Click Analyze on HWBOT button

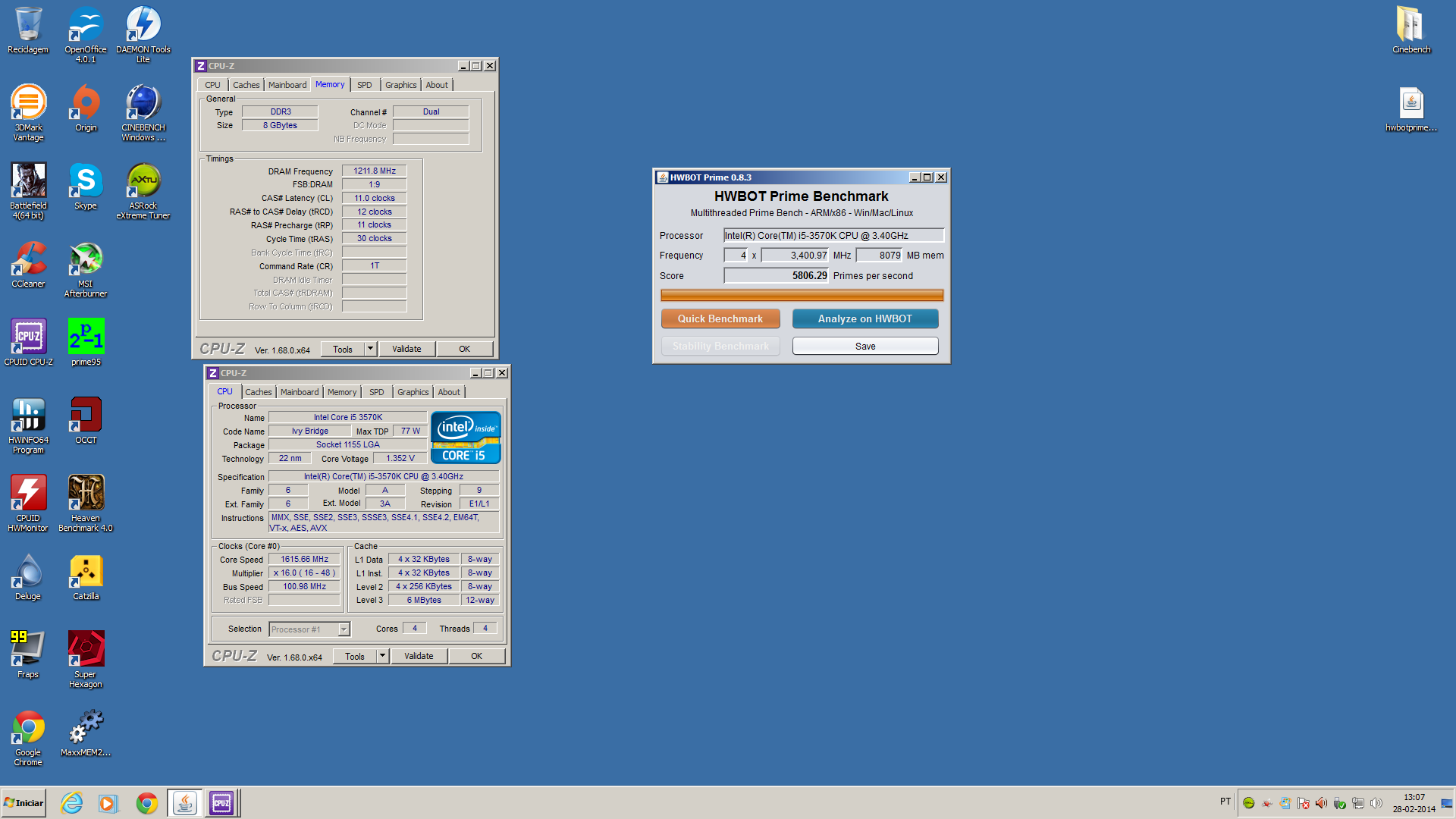point(865,318)
